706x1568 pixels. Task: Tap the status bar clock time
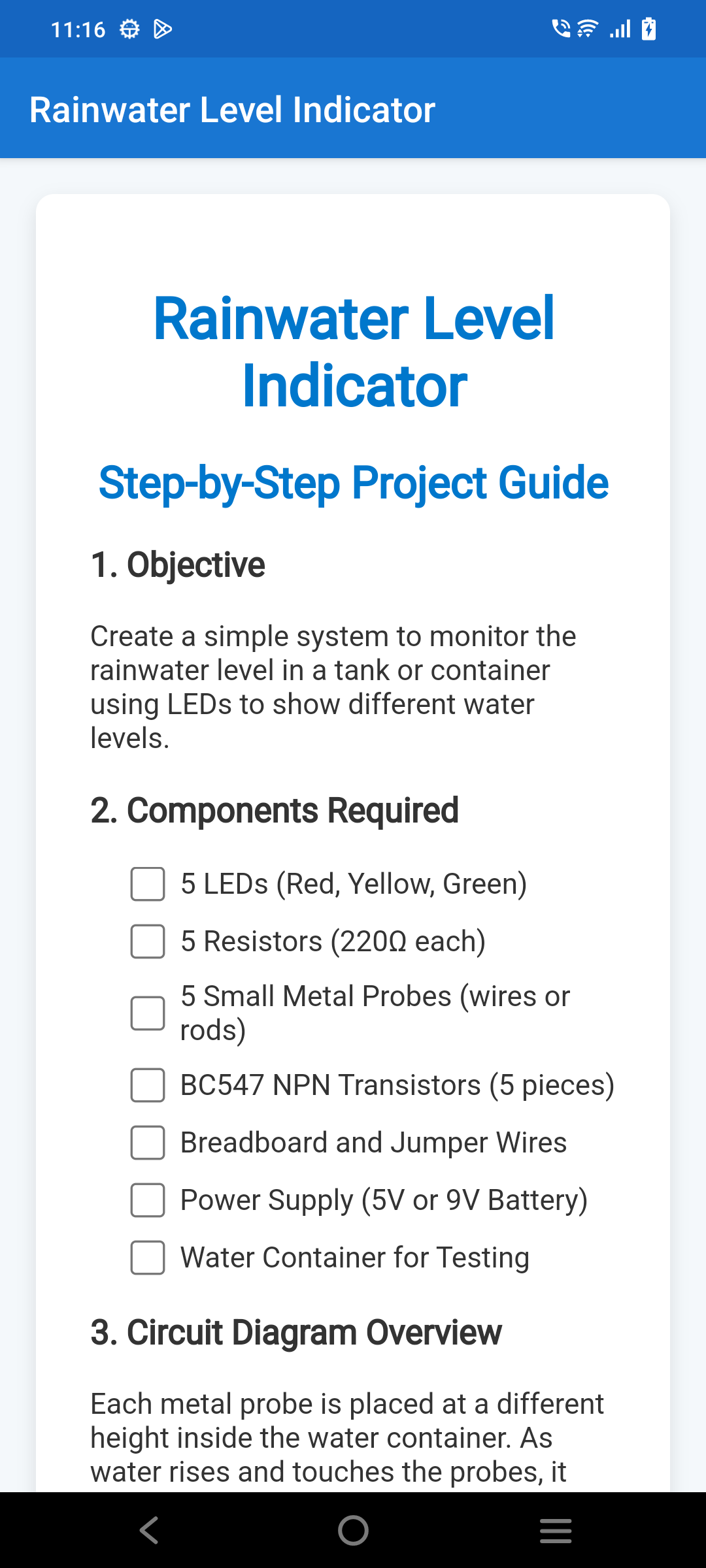point(78,29)
